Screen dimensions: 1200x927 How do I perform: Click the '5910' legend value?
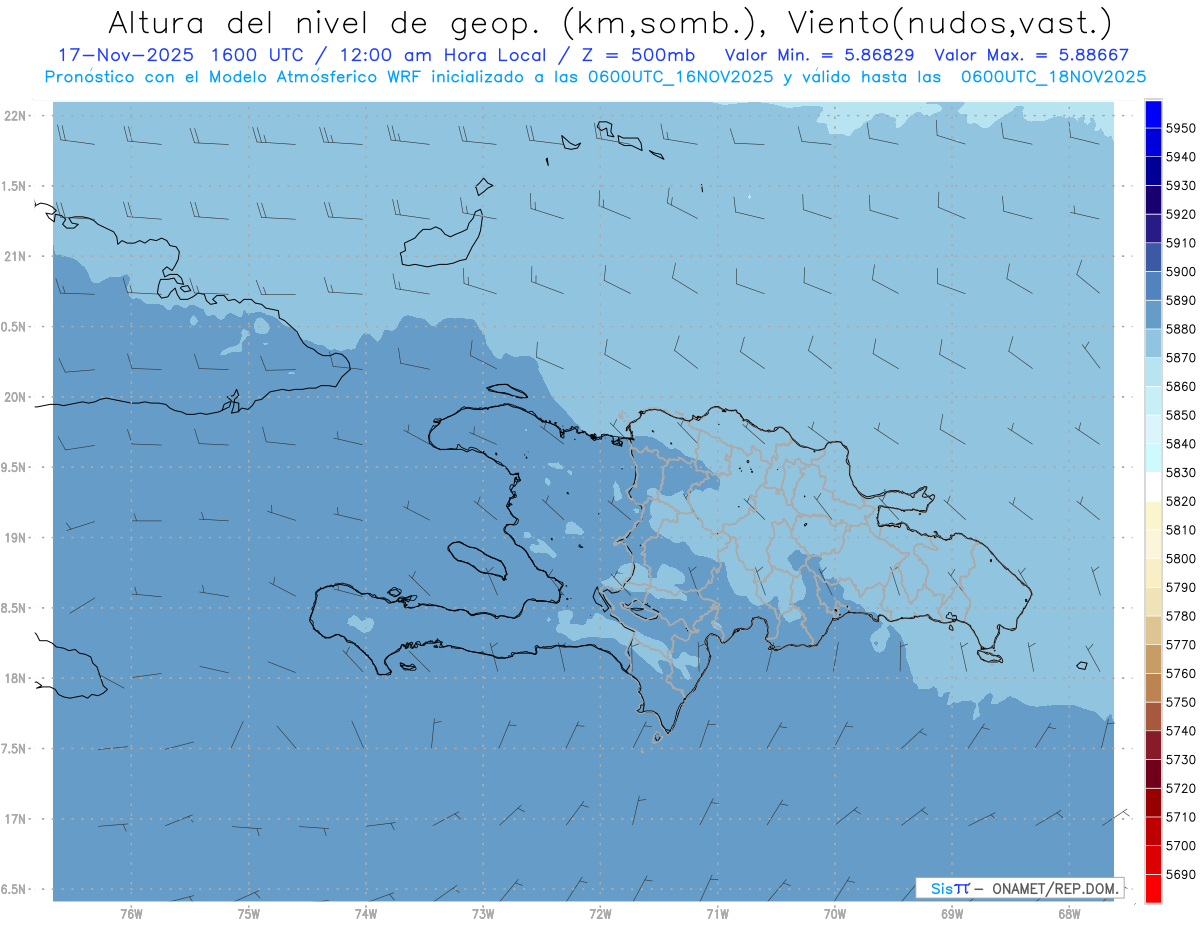pyautogui.click(x=1181, y=243)
